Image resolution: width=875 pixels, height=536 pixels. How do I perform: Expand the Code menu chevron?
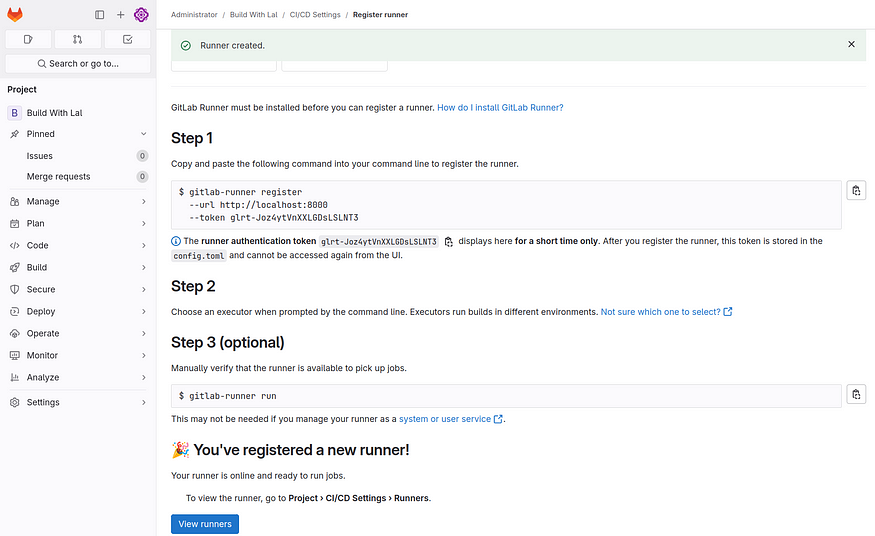143,245
